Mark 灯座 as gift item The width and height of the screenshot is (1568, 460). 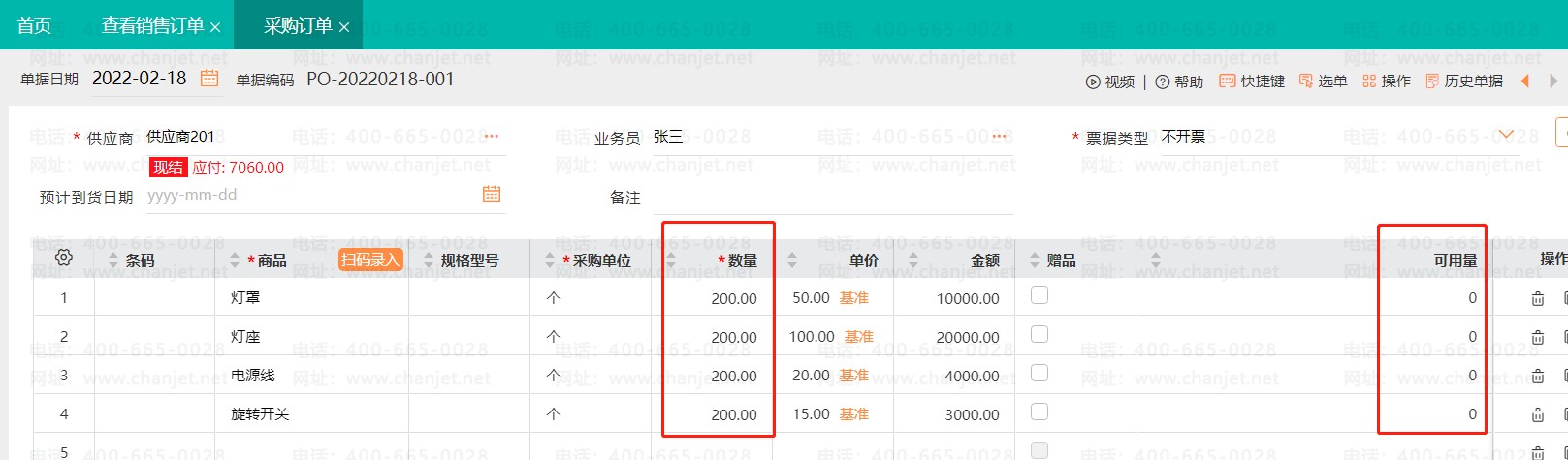click(x=1040, y=334)
